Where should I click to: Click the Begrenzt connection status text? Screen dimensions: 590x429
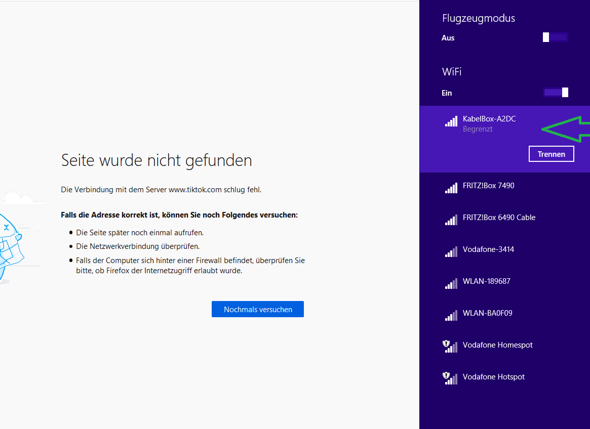(x=477, y=129)
